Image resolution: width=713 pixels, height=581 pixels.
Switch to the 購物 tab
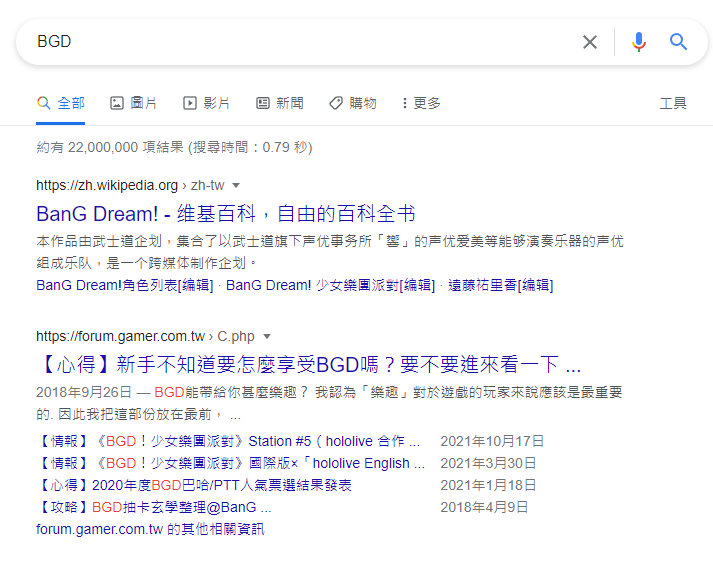click(x=352, y=103)
